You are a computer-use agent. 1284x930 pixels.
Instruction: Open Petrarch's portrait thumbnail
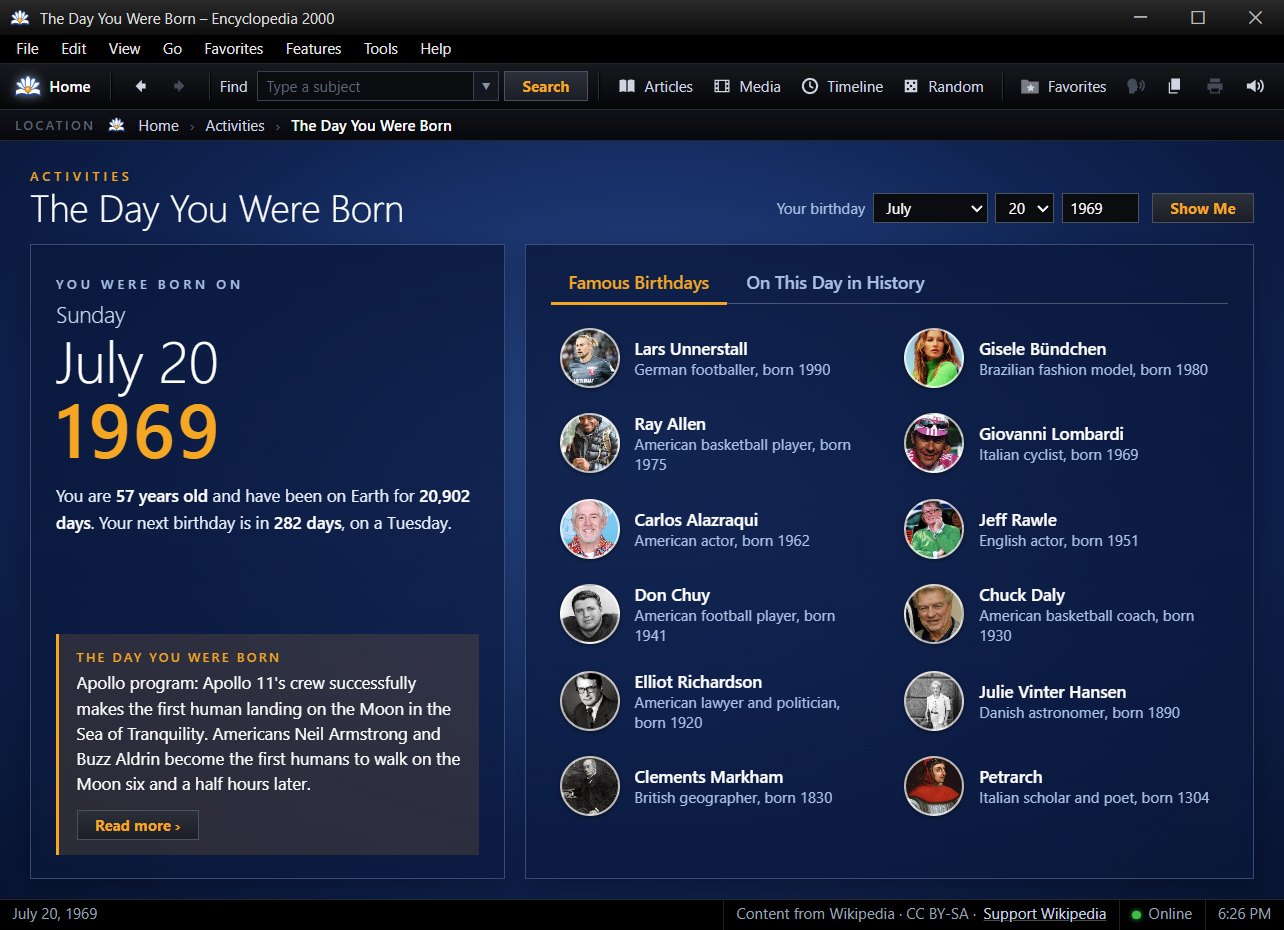coord(934,786)
